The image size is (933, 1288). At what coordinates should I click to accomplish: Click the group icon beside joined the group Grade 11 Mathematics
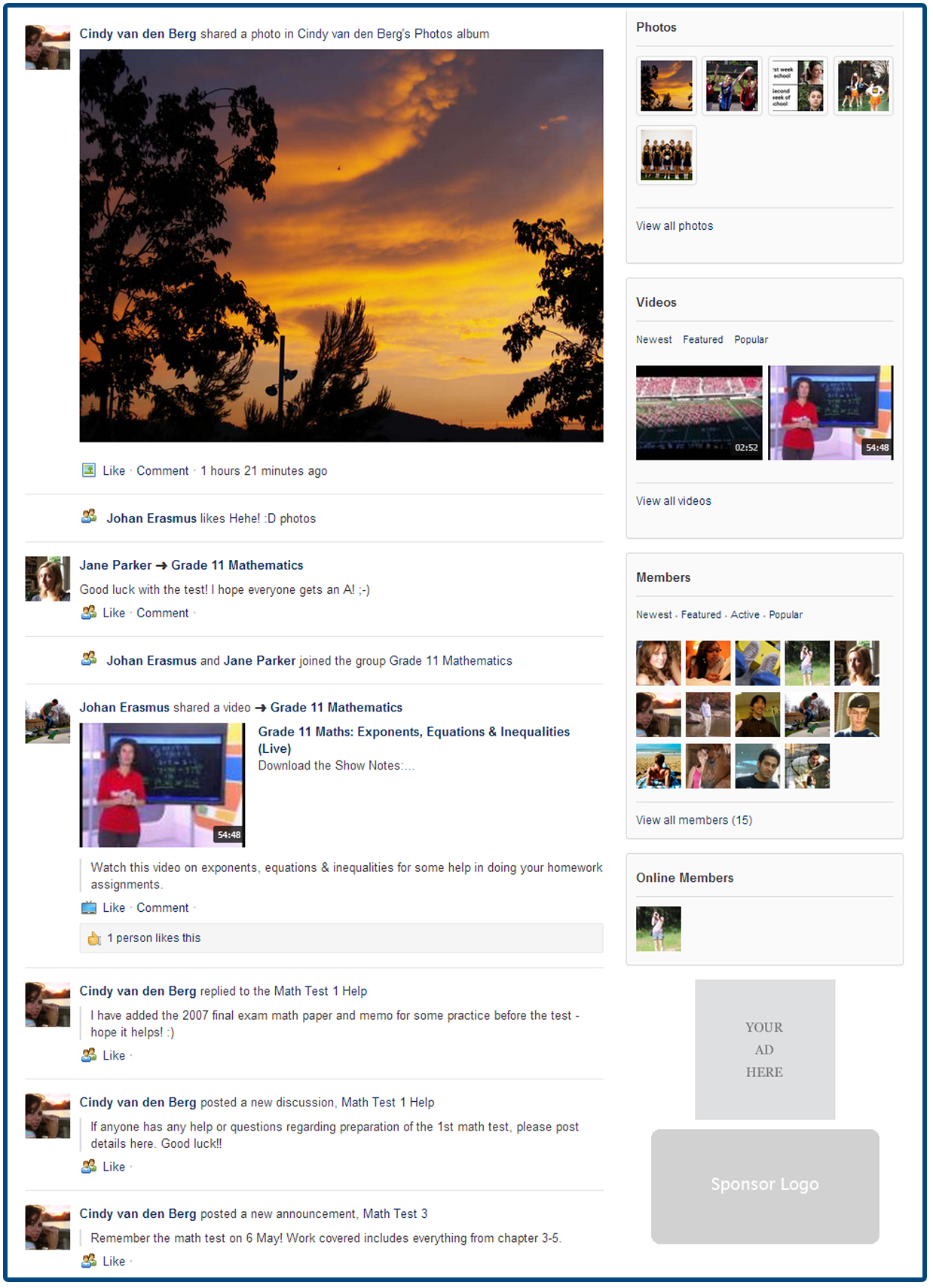(89, 659)
